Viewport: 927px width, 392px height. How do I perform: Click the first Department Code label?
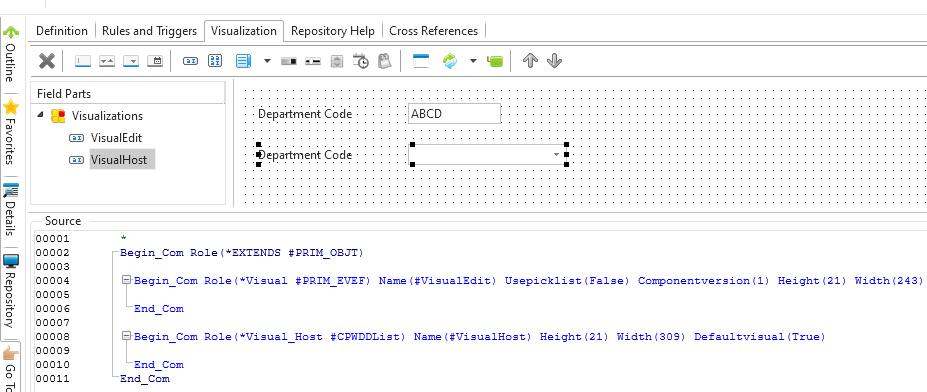click(x=305, y=114)
